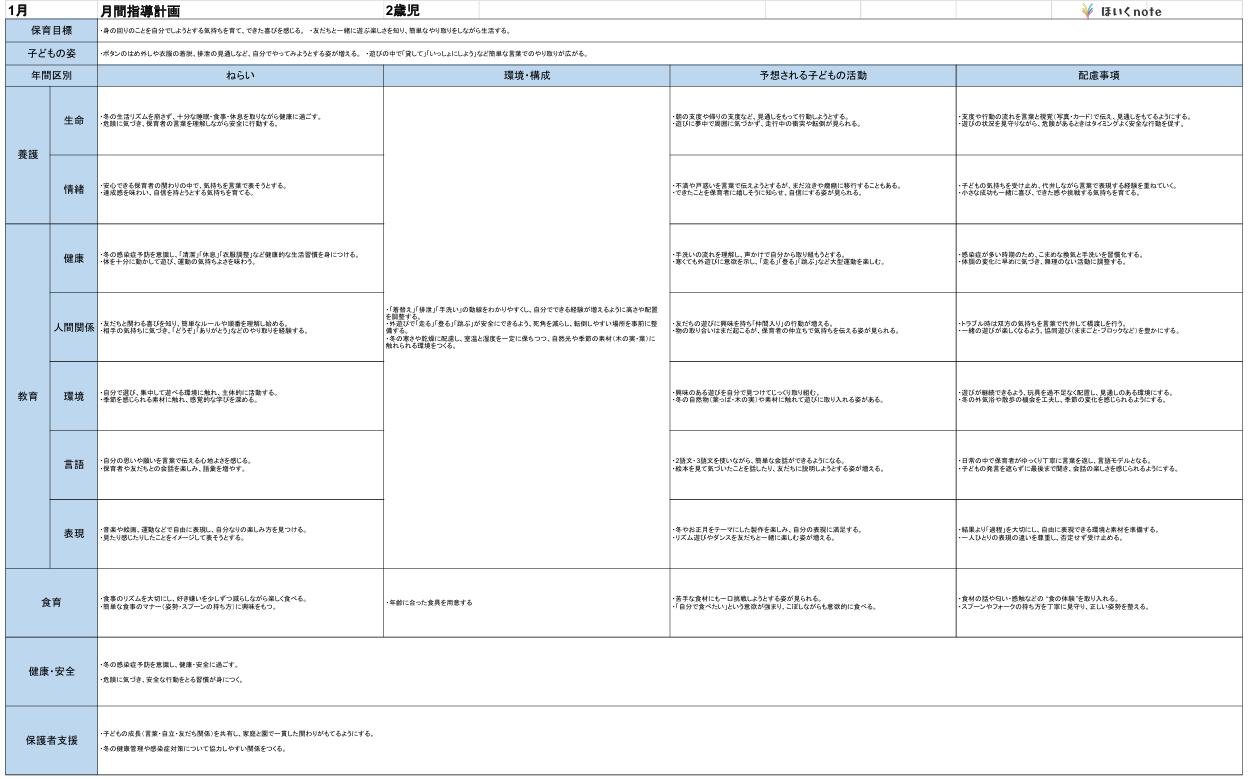
Task: Select the 子どもの姿 row label
Action: click(x=51, y=53)
